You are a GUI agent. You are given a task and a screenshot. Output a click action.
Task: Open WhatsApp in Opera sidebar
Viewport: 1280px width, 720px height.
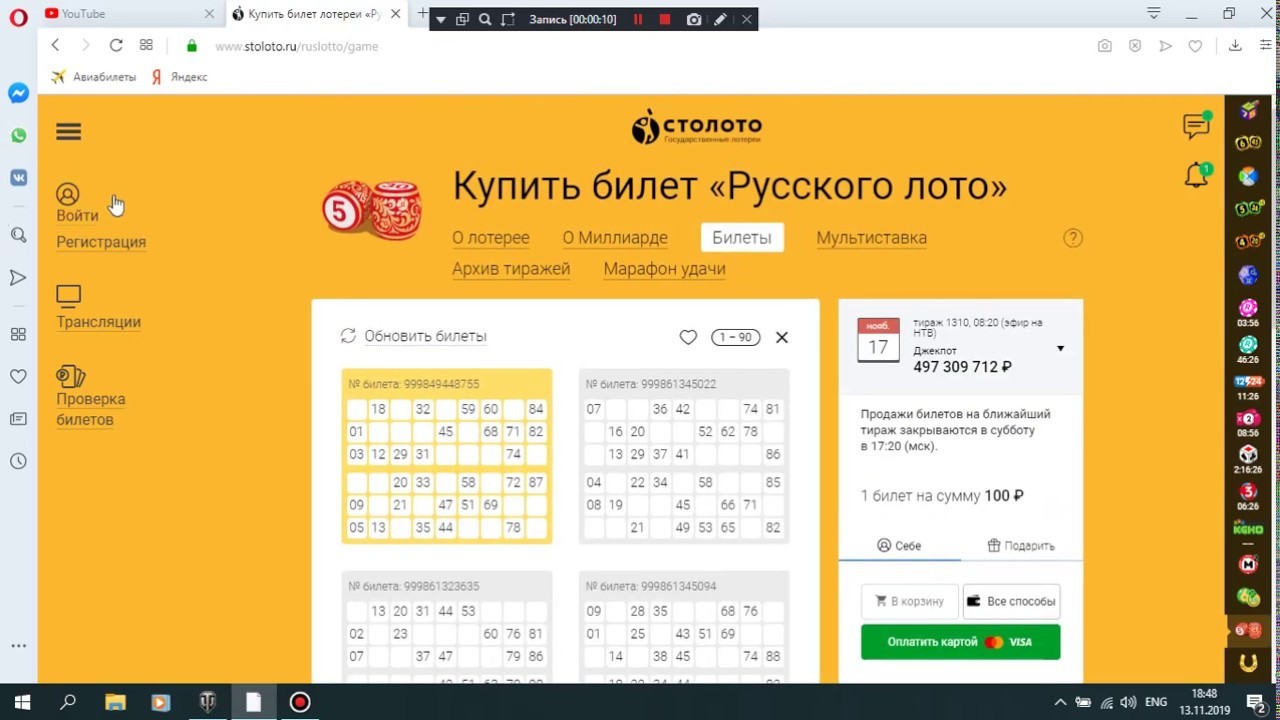click(x=18, y=135)
